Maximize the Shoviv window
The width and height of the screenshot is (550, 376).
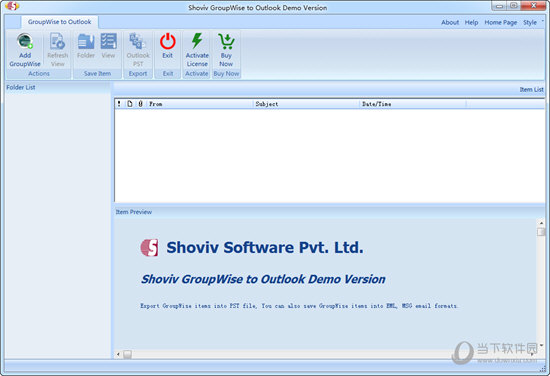coord(514,6)
